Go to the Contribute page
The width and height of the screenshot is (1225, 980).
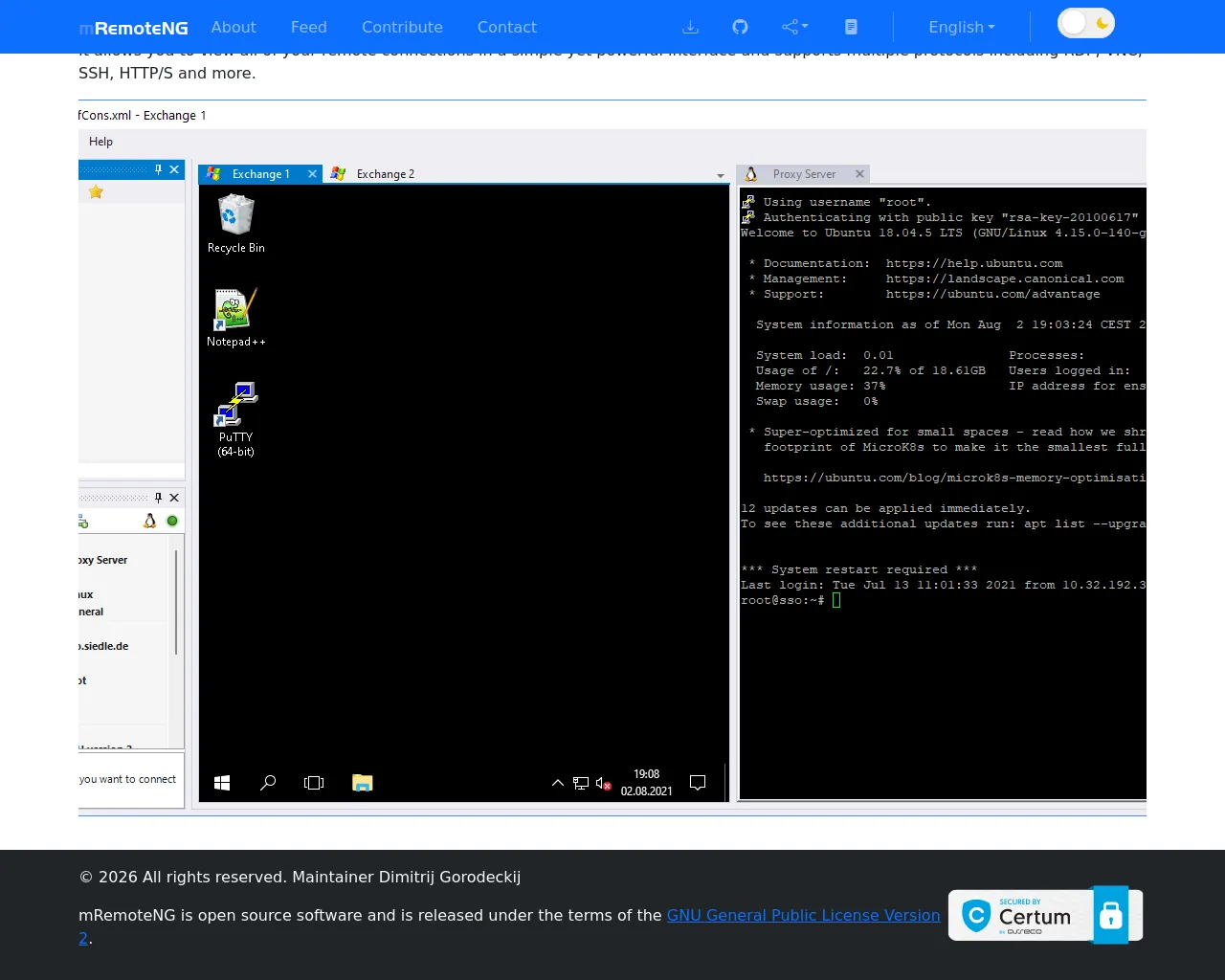click(x=402, y=27)
